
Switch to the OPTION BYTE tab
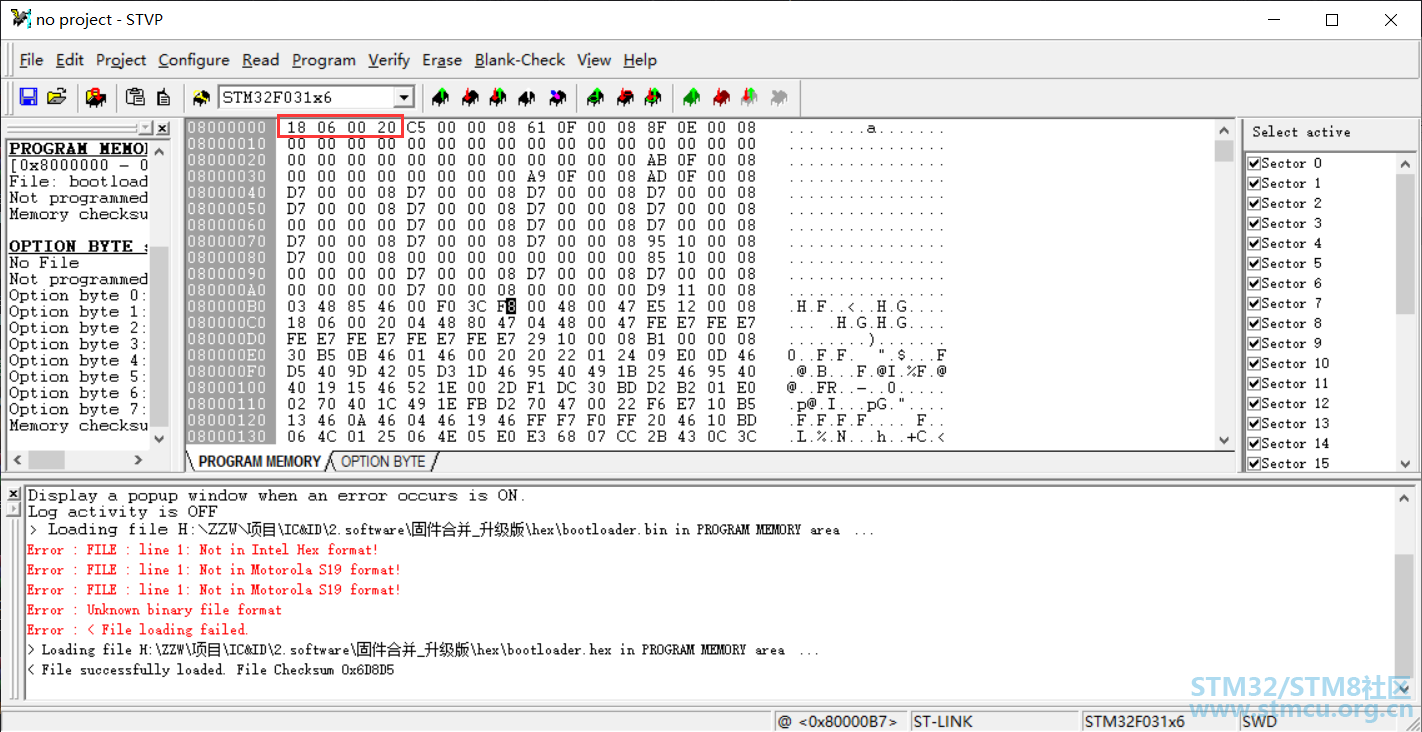point(383,461)
